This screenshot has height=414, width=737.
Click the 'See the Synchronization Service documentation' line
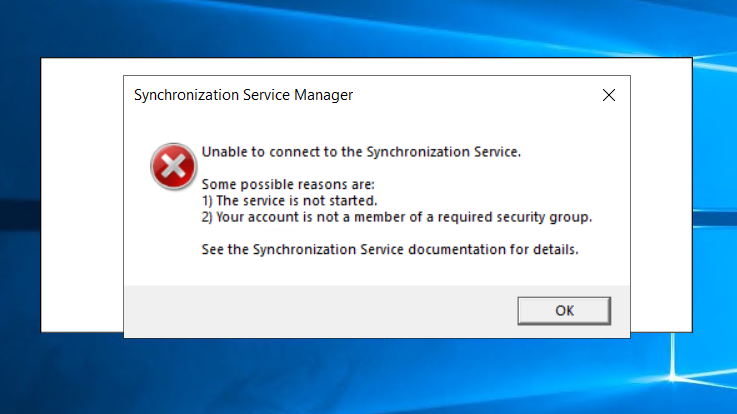(x=390, y=250)
